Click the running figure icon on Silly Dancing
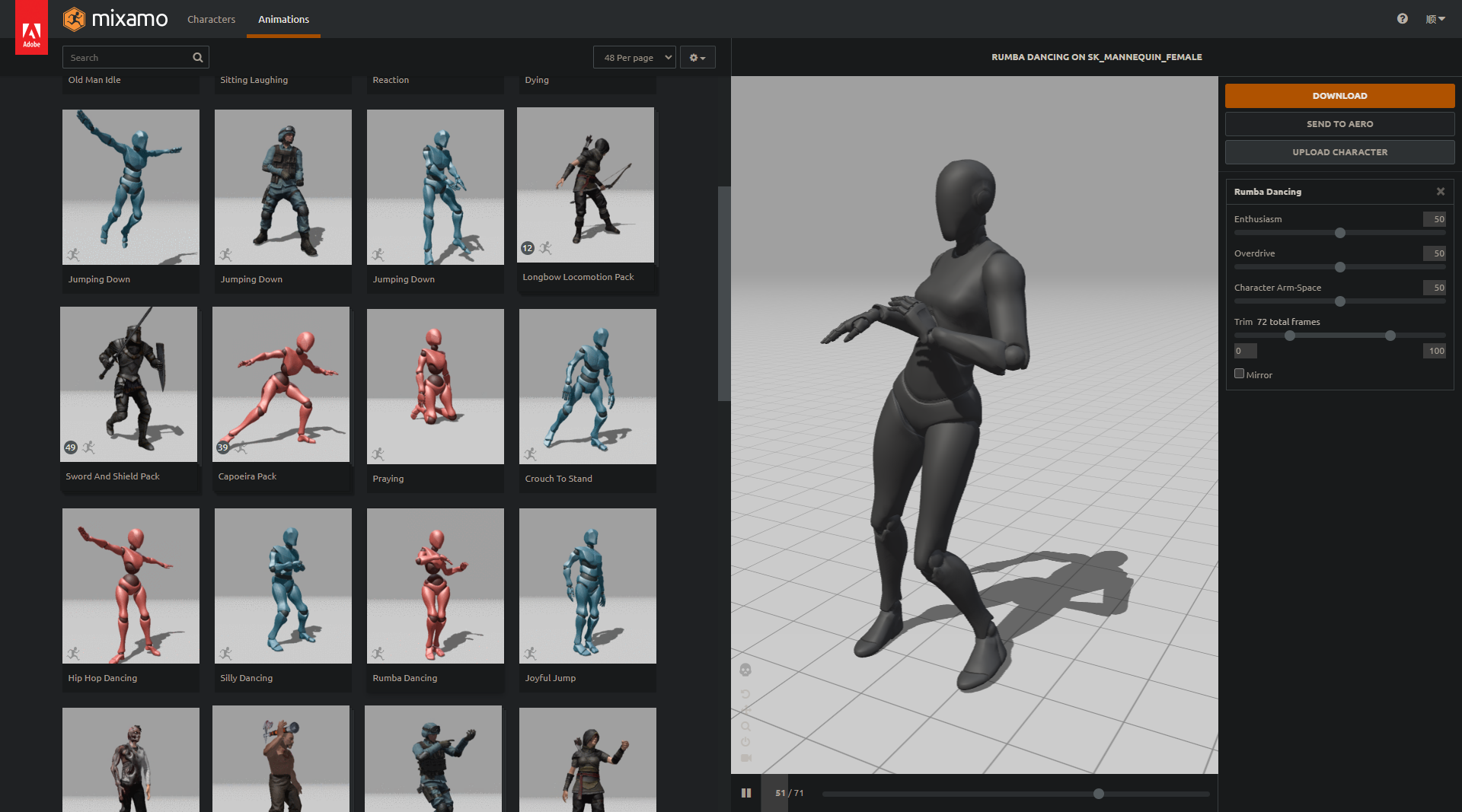Image resolution: width=1462 pixels, height=812 pixels. pyautogui.click(x=226, y=654)
